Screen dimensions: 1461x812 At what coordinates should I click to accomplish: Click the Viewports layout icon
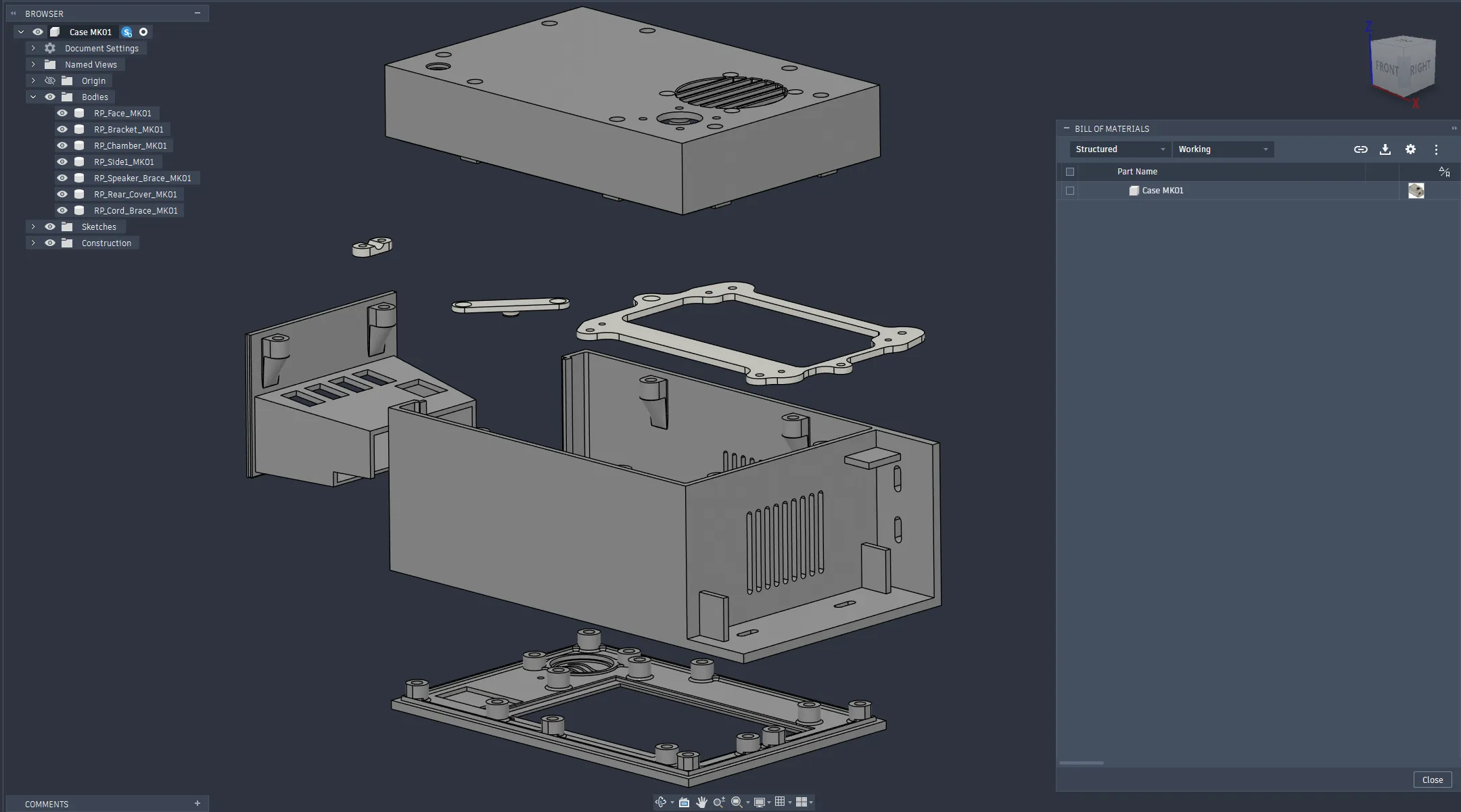click(802, 802)
